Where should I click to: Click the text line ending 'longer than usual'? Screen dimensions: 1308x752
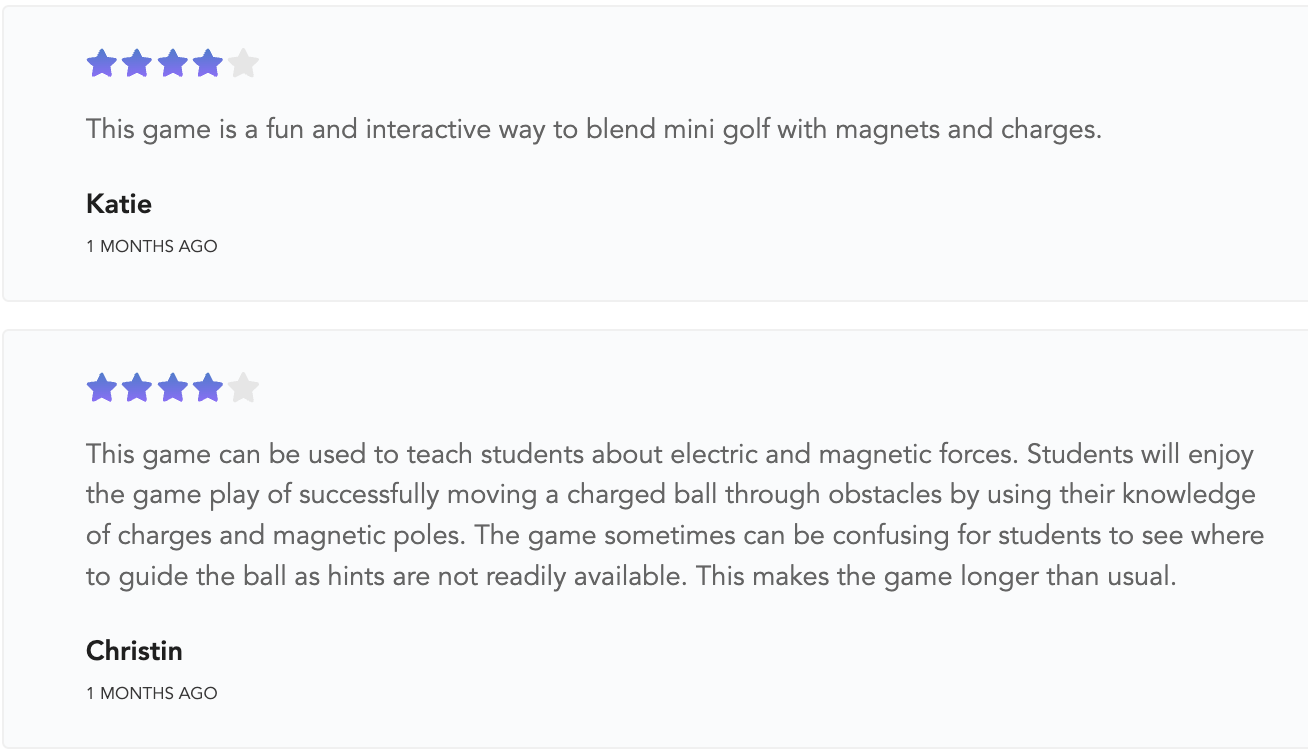631,577
